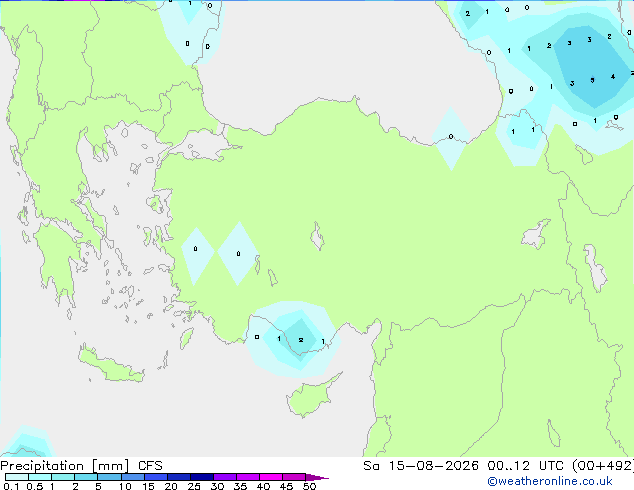
Task: Click legend label '50'
Action: coord(310,486)
